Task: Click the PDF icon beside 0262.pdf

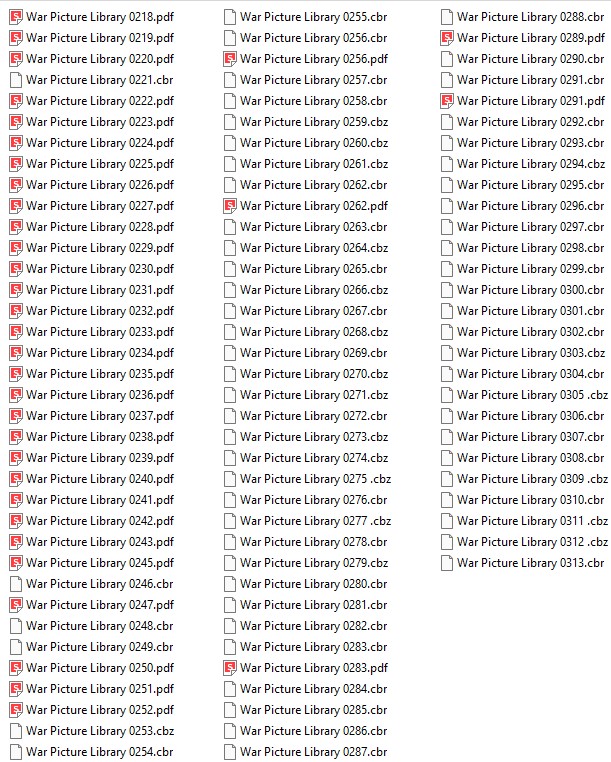Action: coord(230,206)
